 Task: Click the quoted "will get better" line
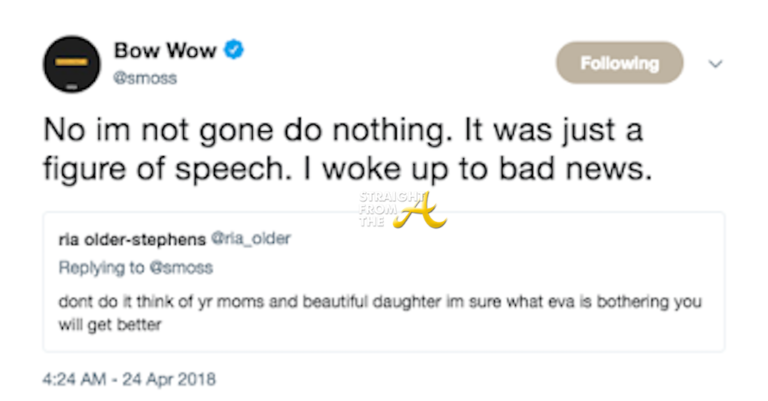pos(112,324)
